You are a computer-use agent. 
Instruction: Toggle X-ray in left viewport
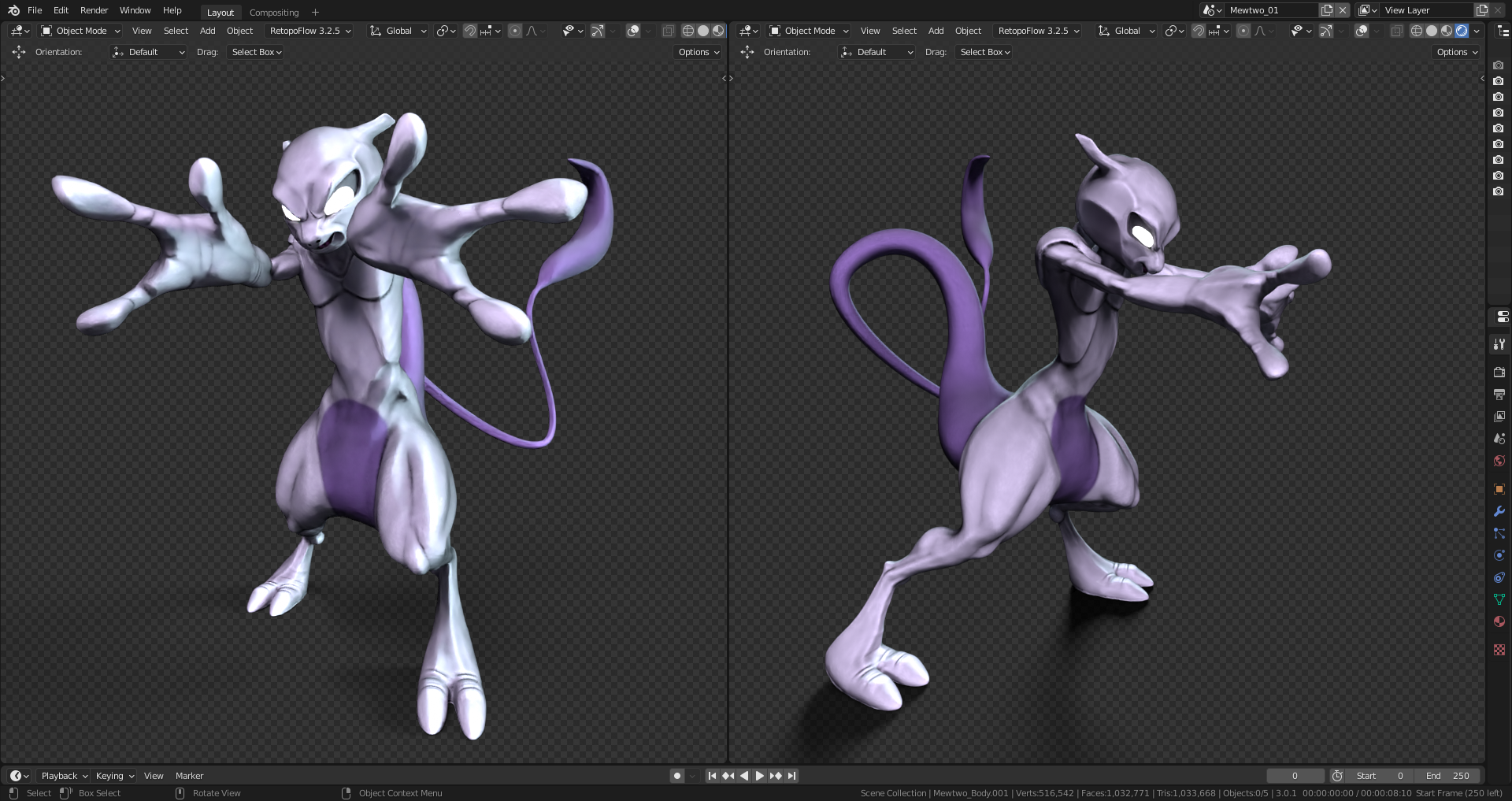pyautogui.click(x=668, y=31)
